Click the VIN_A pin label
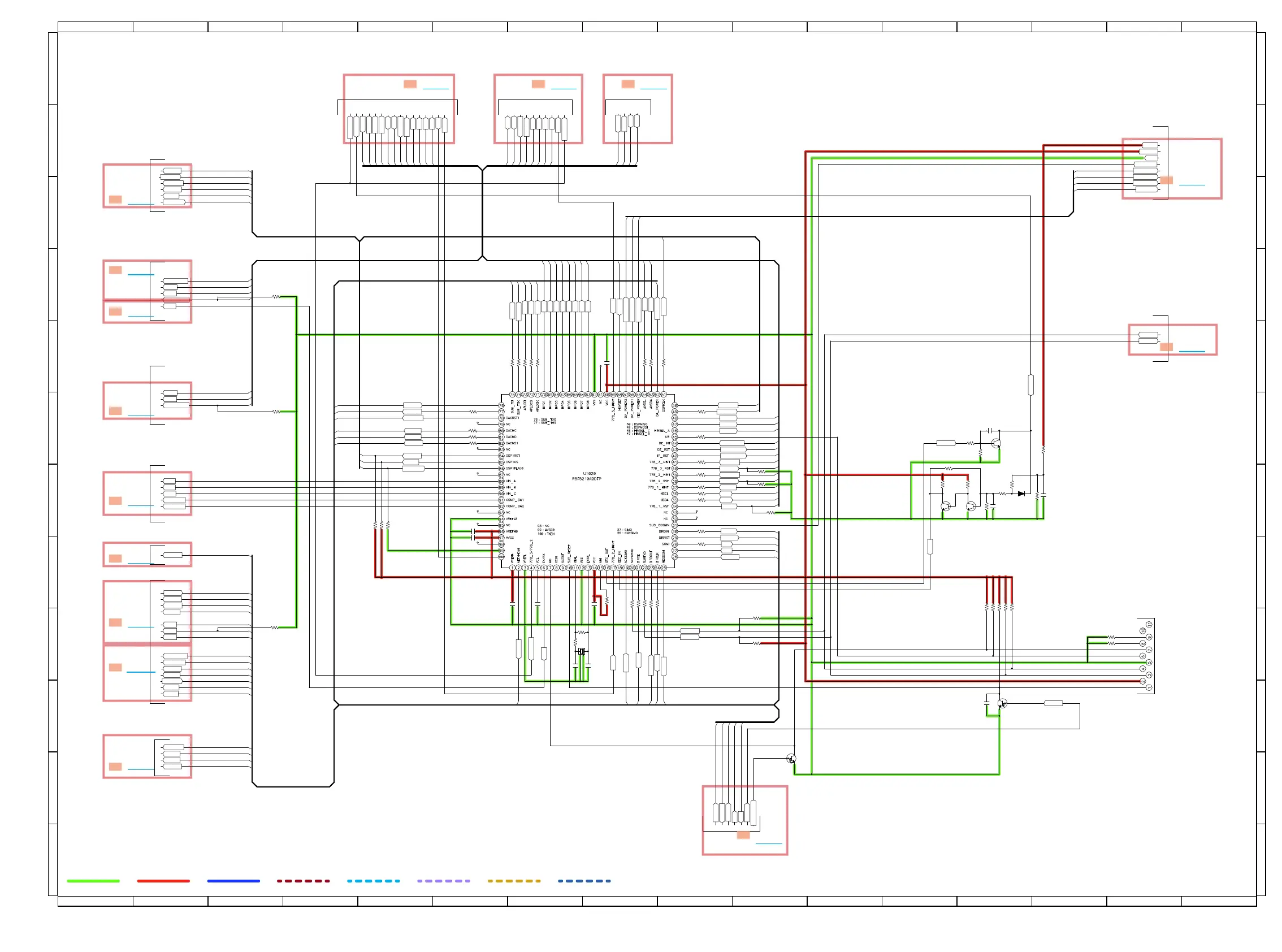The width and height of the screenshot is (1282, 952). (511, 481)
